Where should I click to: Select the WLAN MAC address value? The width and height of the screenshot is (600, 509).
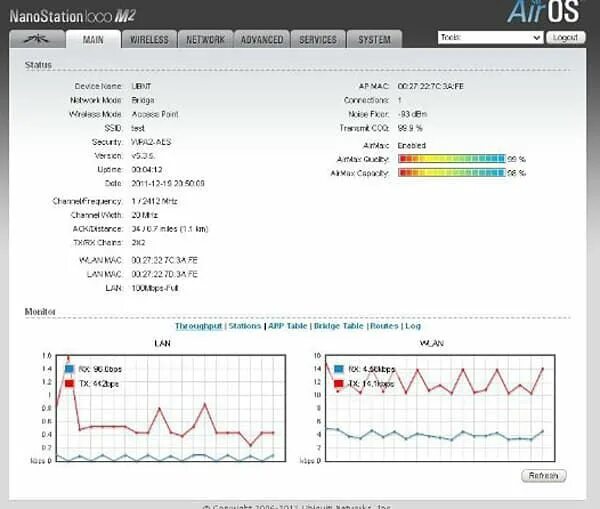pos(165,260)
